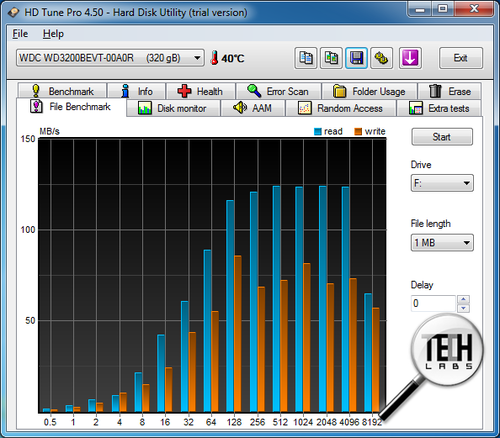Open the Drive F: dropdown
Screen dimensions: 500x438
pyautogui.click(x=442, y=183)
